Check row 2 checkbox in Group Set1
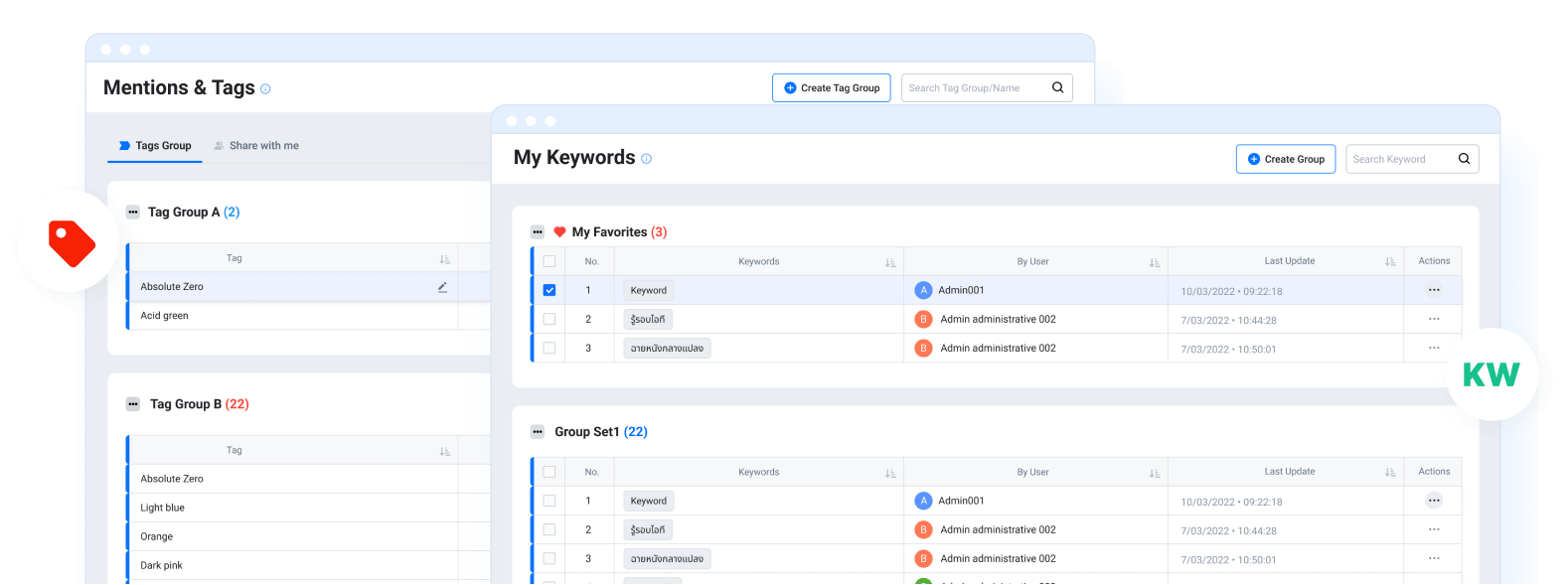1568x585 pixels. (x=549, y=529)
